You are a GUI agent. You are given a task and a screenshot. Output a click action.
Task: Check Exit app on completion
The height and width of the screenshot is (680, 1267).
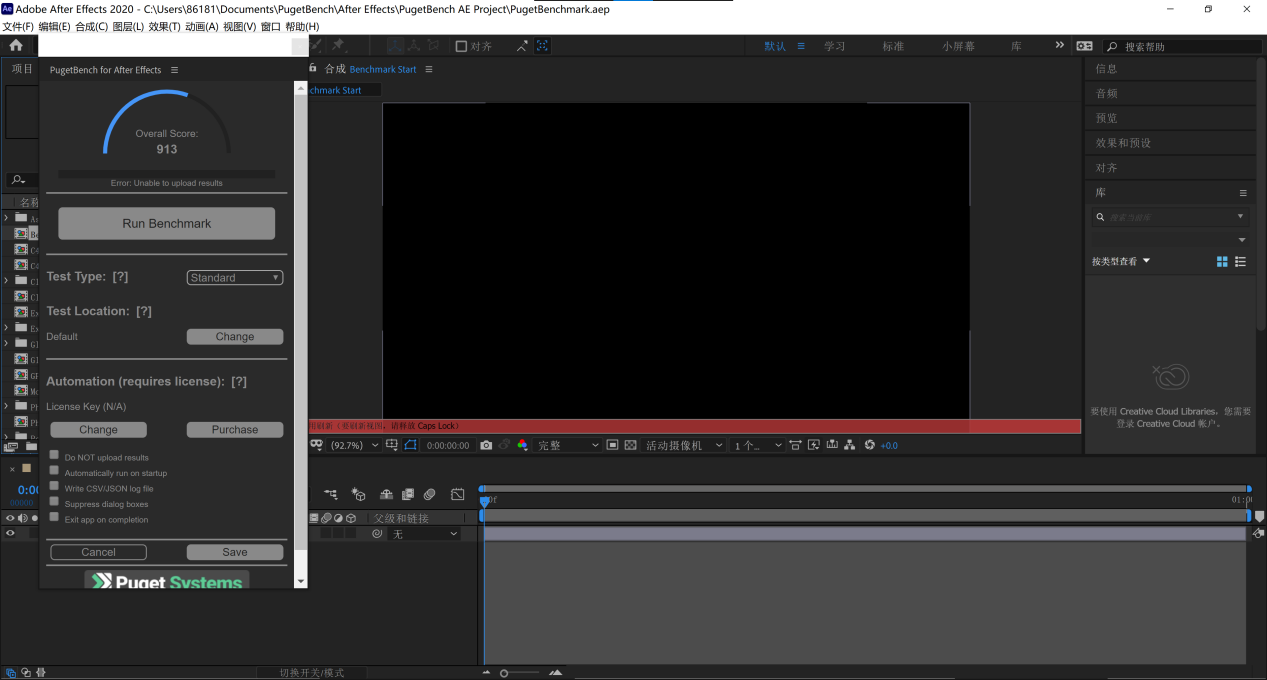click(x=54, y=517)
